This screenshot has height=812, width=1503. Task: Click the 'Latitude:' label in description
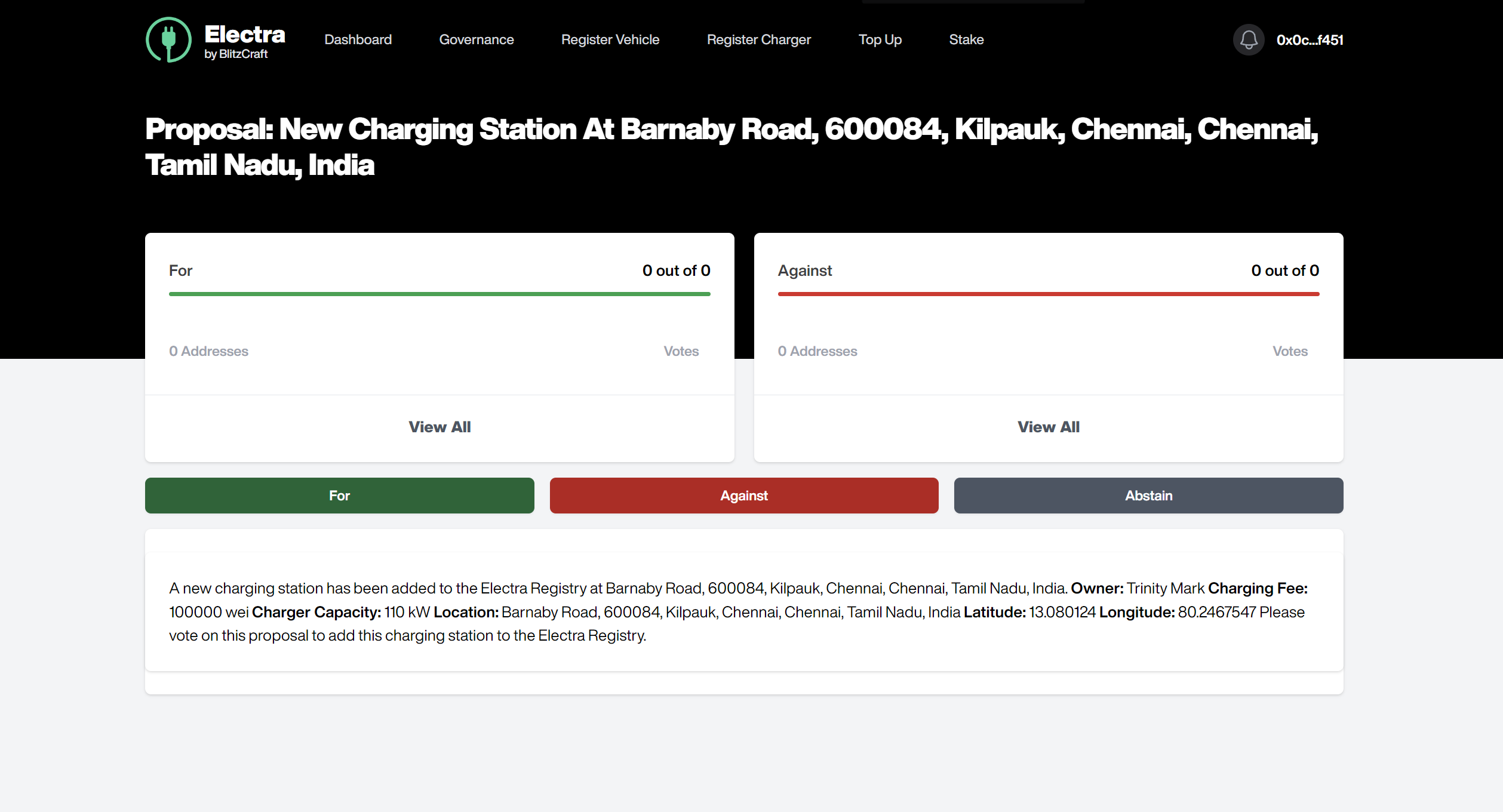coord(995,612)
